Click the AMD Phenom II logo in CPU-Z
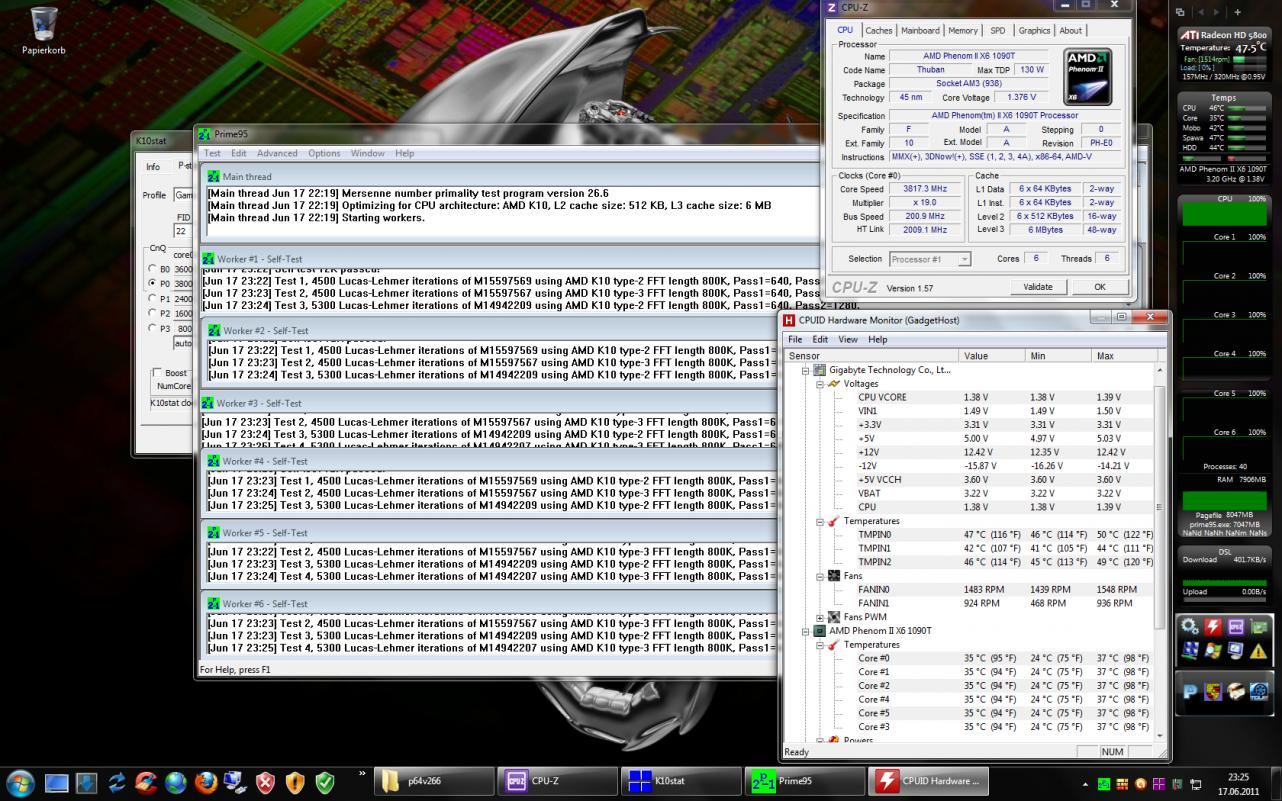This screenshot has width=1282, height=801. click(x=1087, y=77)
